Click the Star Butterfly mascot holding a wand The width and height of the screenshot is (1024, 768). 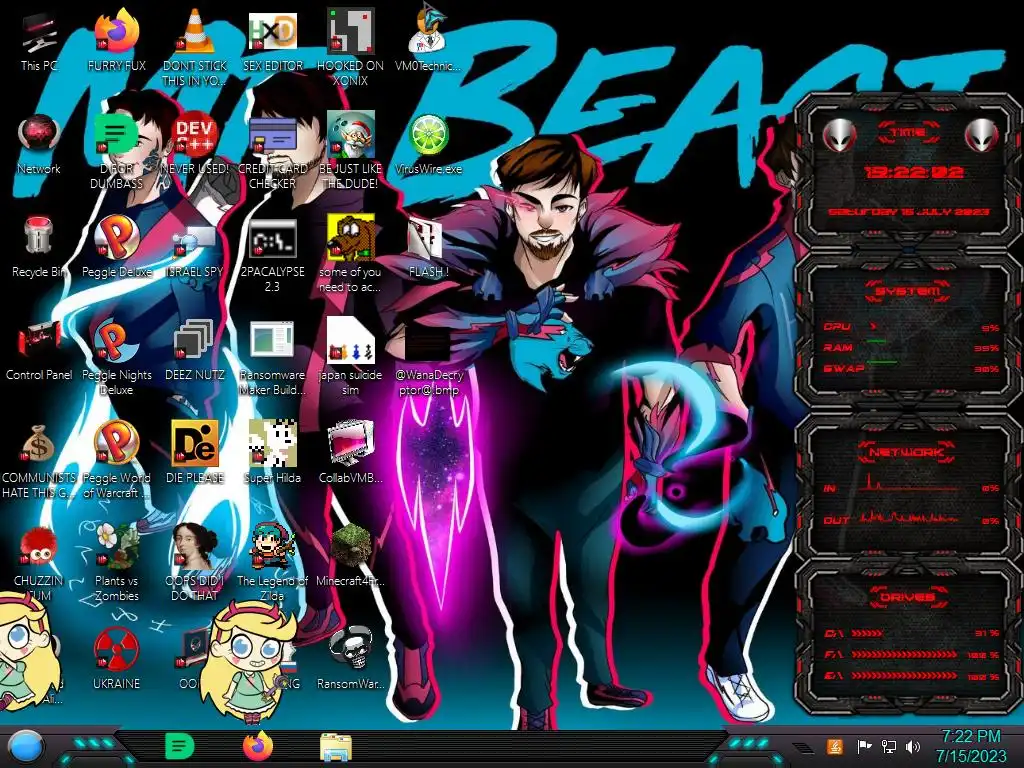click(251, 663)
